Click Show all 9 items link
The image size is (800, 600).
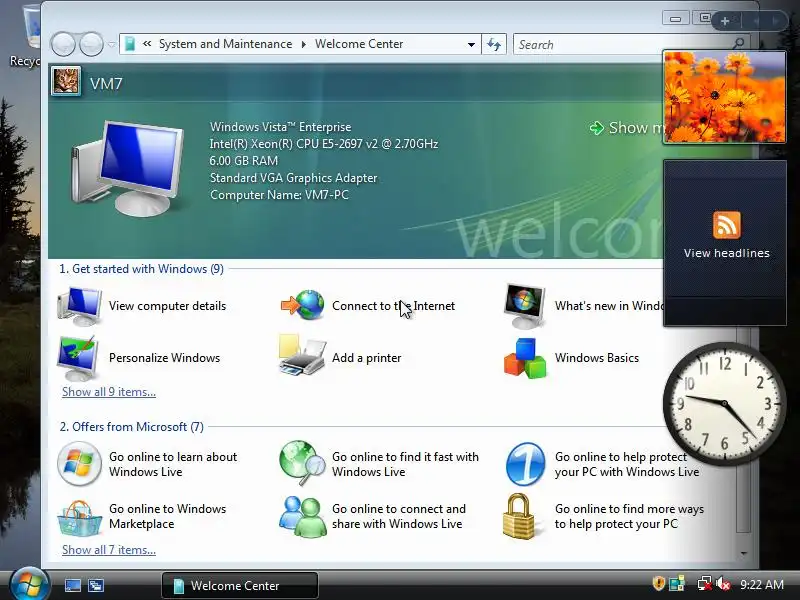click(x=109, y=392)
